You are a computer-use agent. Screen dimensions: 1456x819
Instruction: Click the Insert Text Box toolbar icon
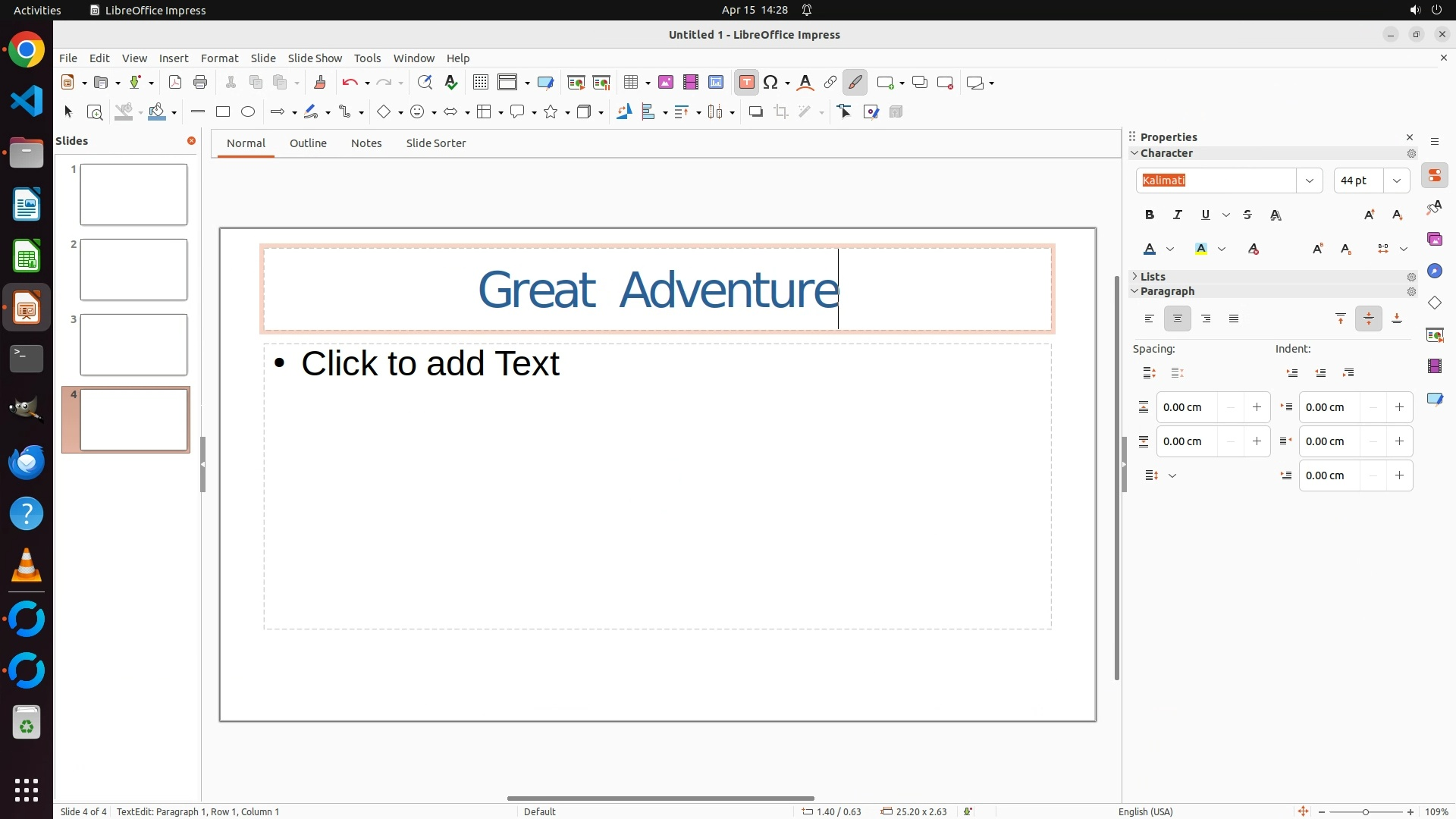coord(746,83)
